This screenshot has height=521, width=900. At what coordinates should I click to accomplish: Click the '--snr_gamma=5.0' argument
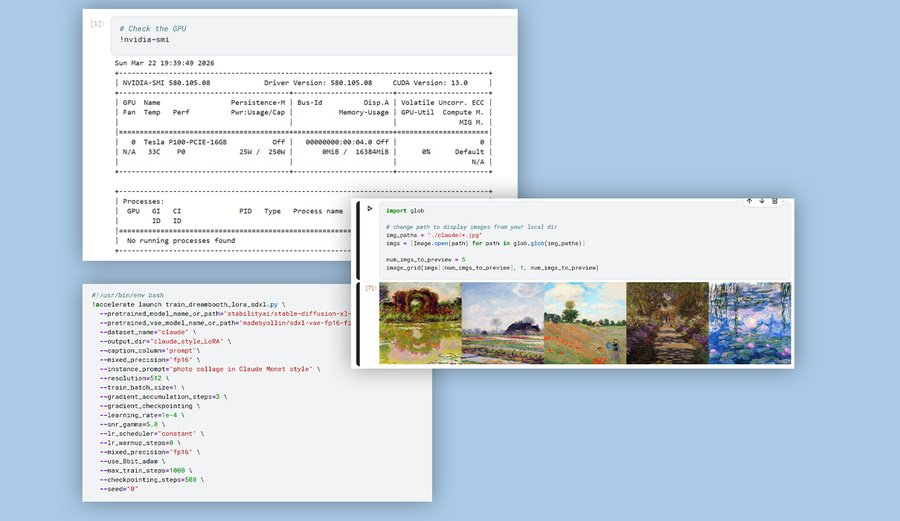132,425
